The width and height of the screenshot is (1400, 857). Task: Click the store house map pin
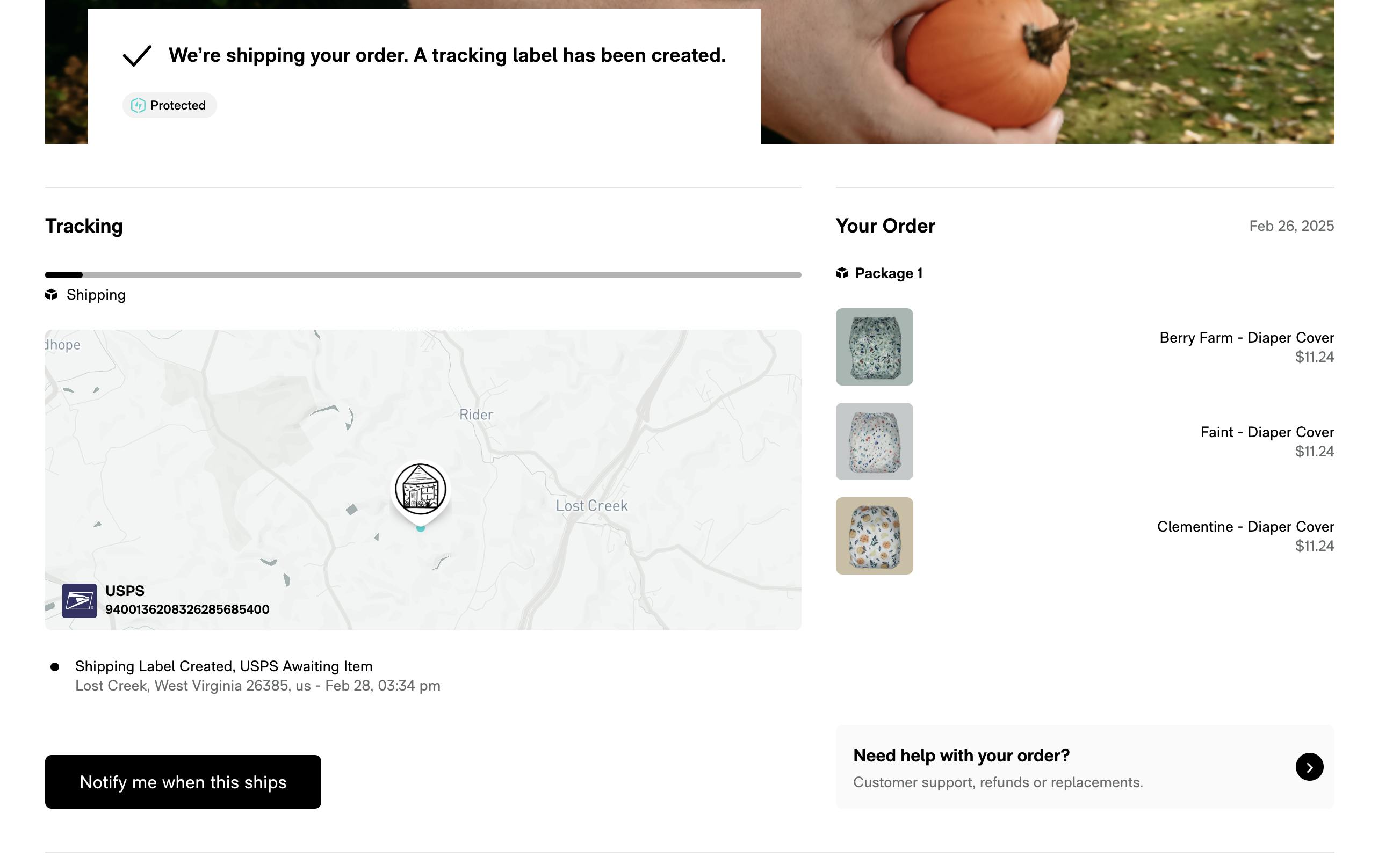tap(420, 489)
